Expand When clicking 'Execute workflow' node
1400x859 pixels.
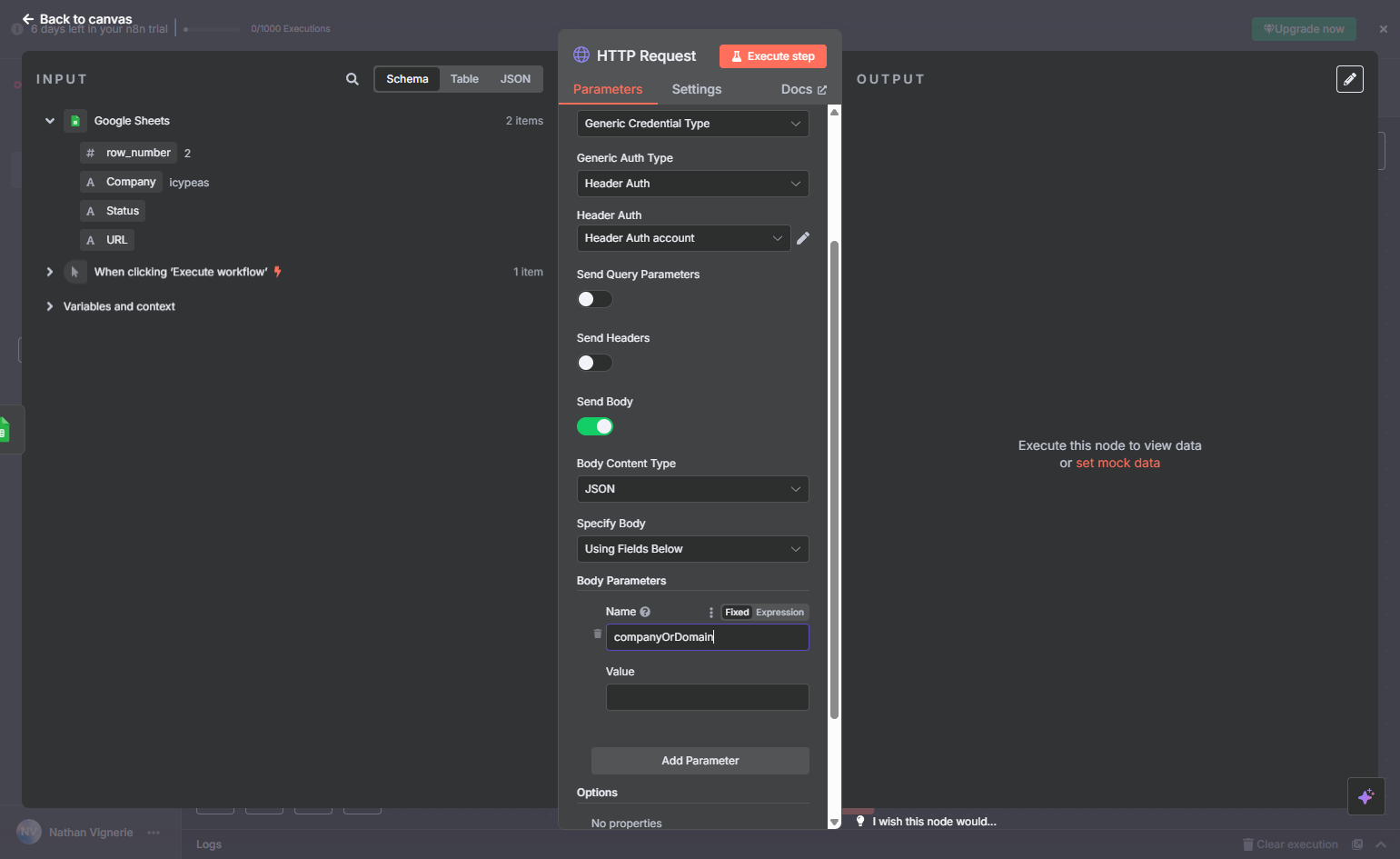pos(50,272)
